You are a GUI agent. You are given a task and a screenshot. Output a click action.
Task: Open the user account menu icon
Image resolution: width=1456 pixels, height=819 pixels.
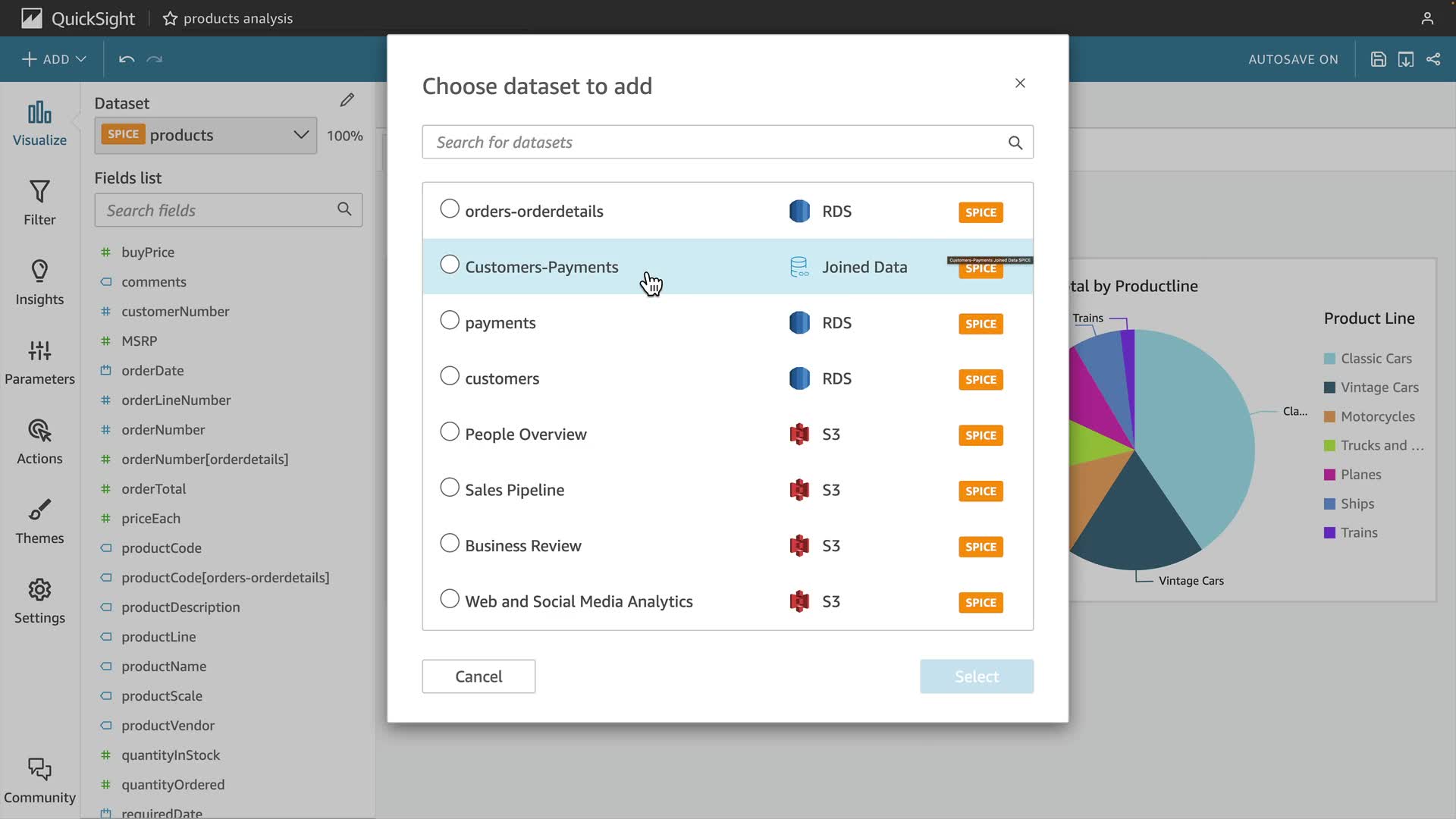point(1427,18)
